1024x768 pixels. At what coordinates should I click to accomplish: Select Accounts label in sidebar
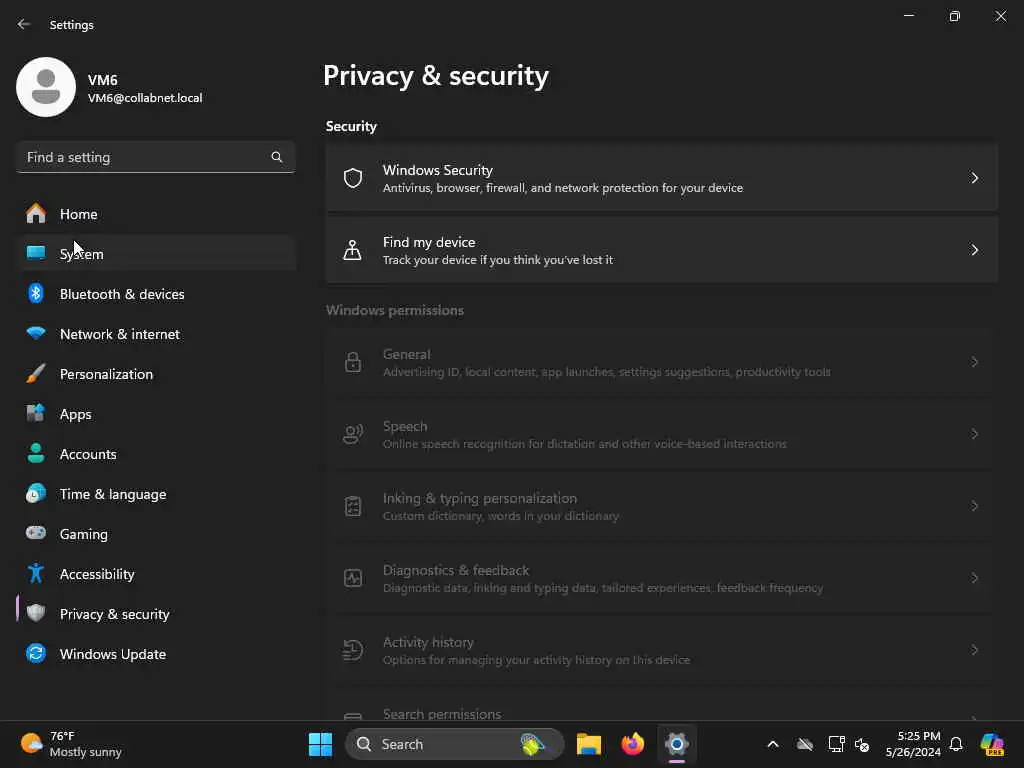tap(88, 454)
